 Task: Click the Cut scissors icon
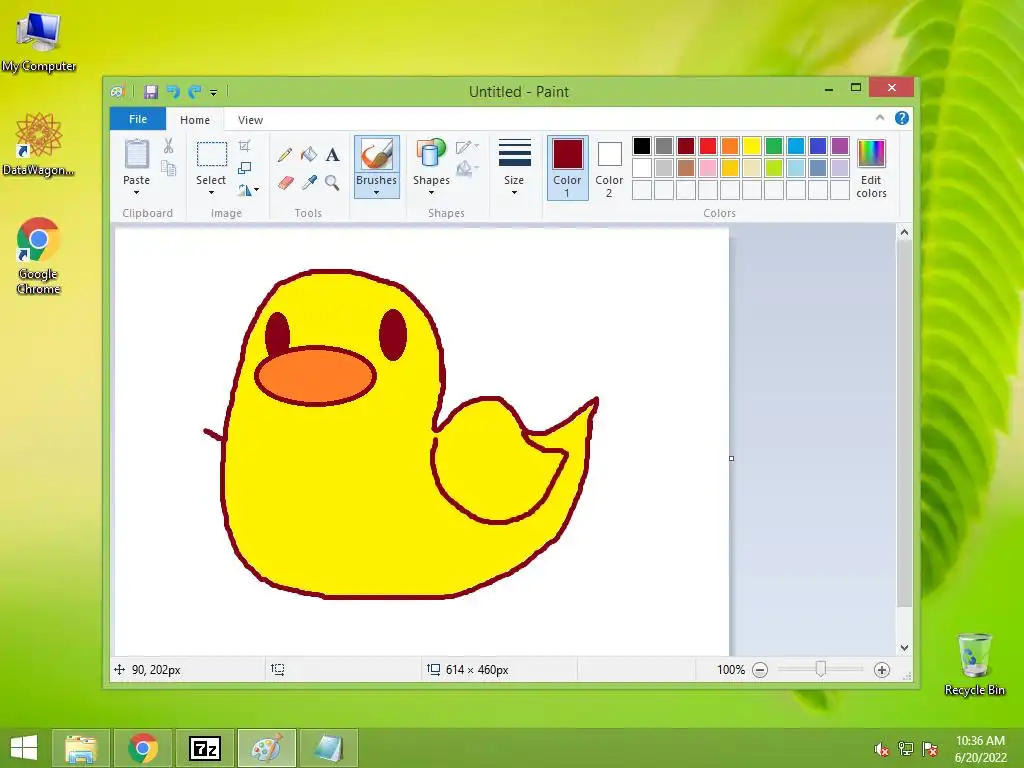[x=168, y=146]
